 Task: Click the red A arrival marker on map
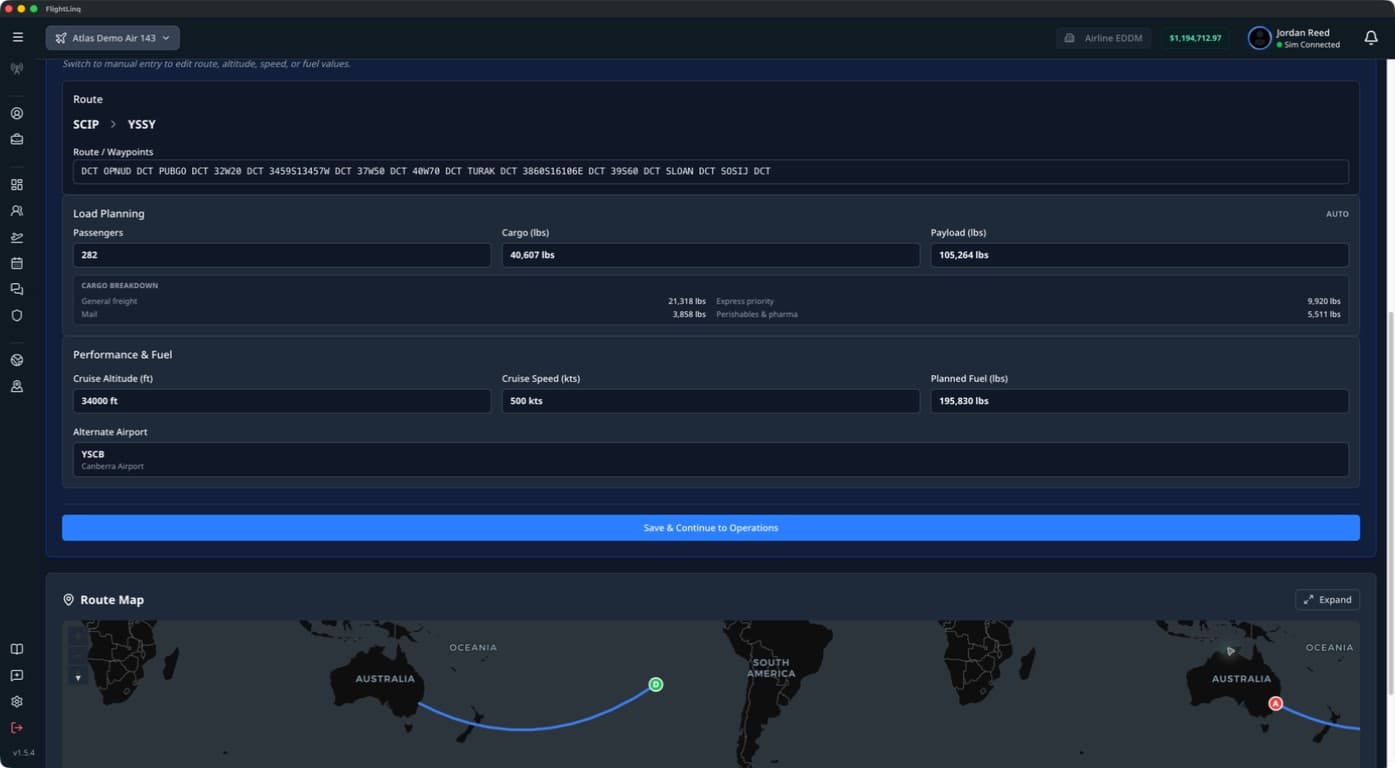(1275, 703)
